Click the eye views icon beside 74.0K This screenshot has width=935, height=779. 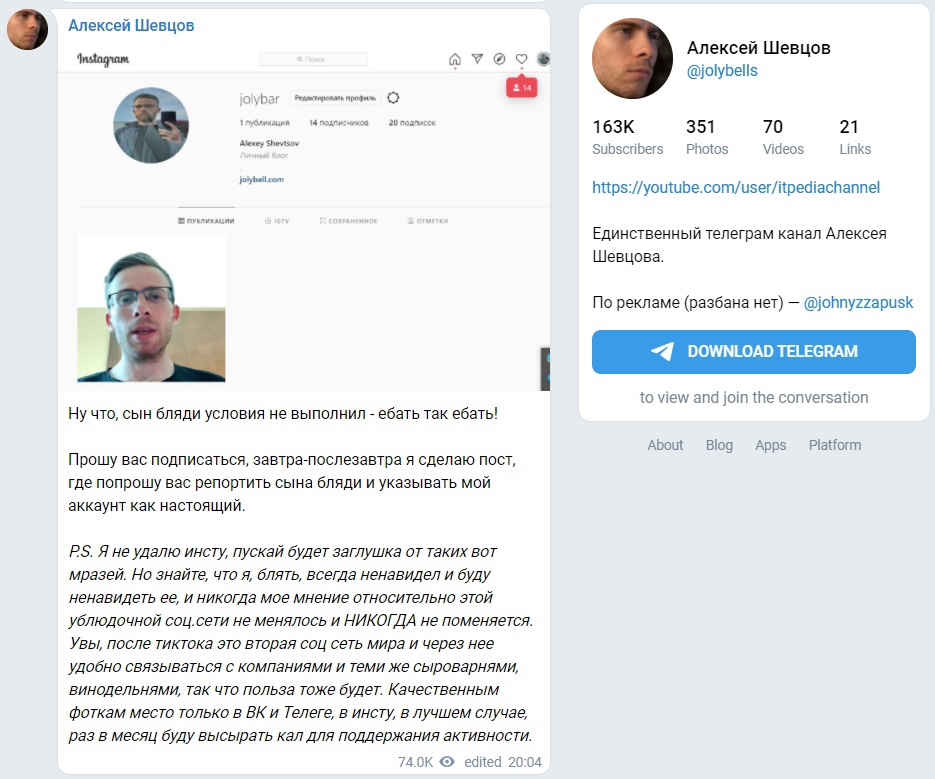tap(447, 762)
